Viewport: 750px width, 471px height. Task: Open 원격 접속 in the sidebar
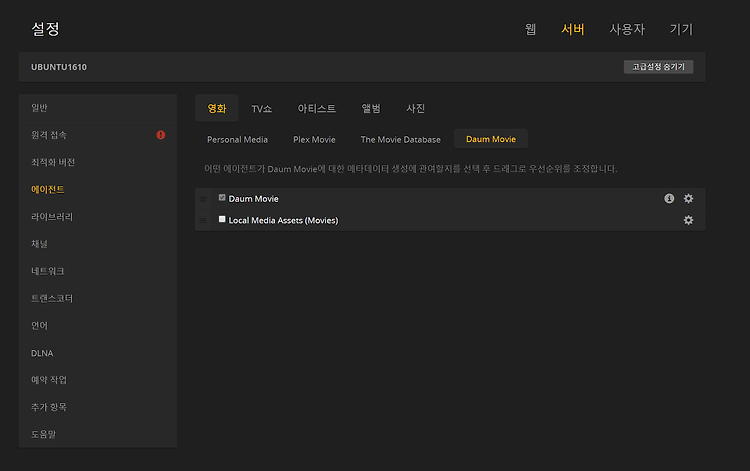coord(98,135)
